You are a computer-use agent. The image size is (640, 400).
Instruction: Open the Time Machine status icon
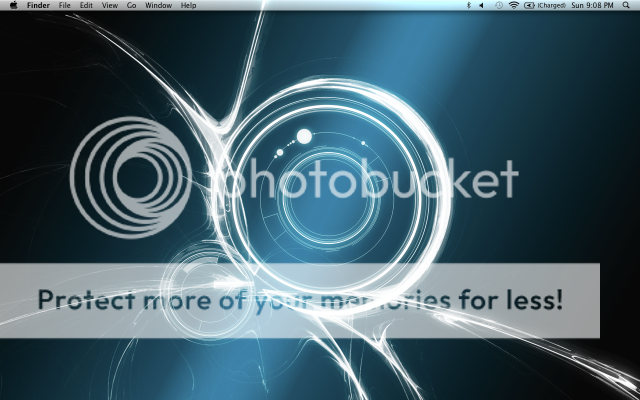[x=499, y=5]
